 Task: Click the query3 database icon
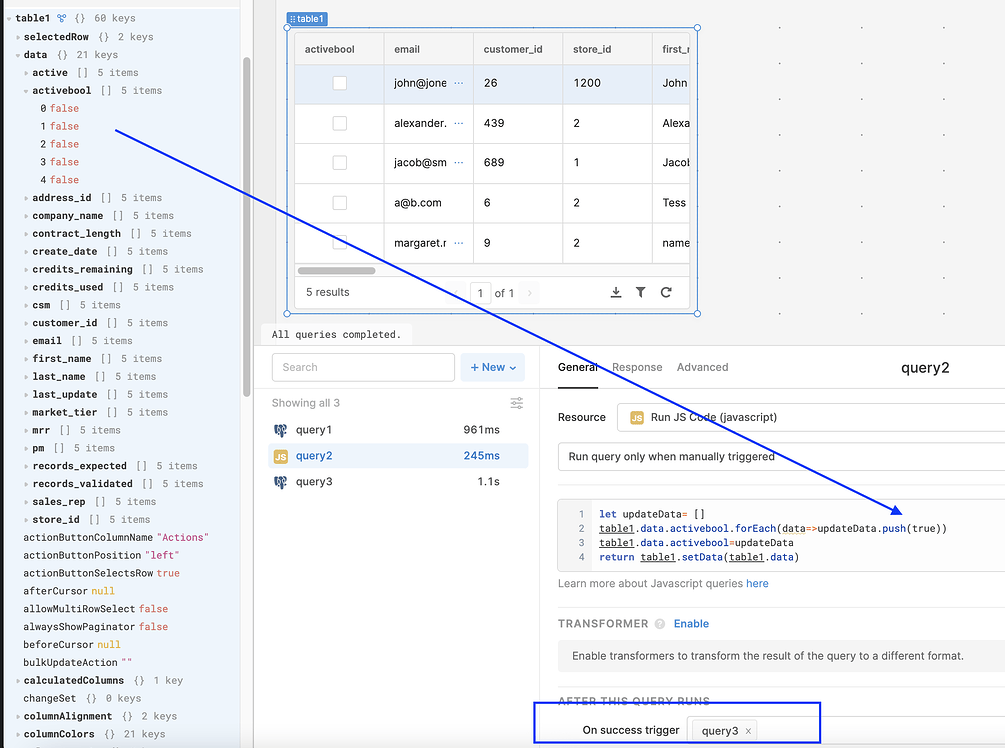(280, 482)
